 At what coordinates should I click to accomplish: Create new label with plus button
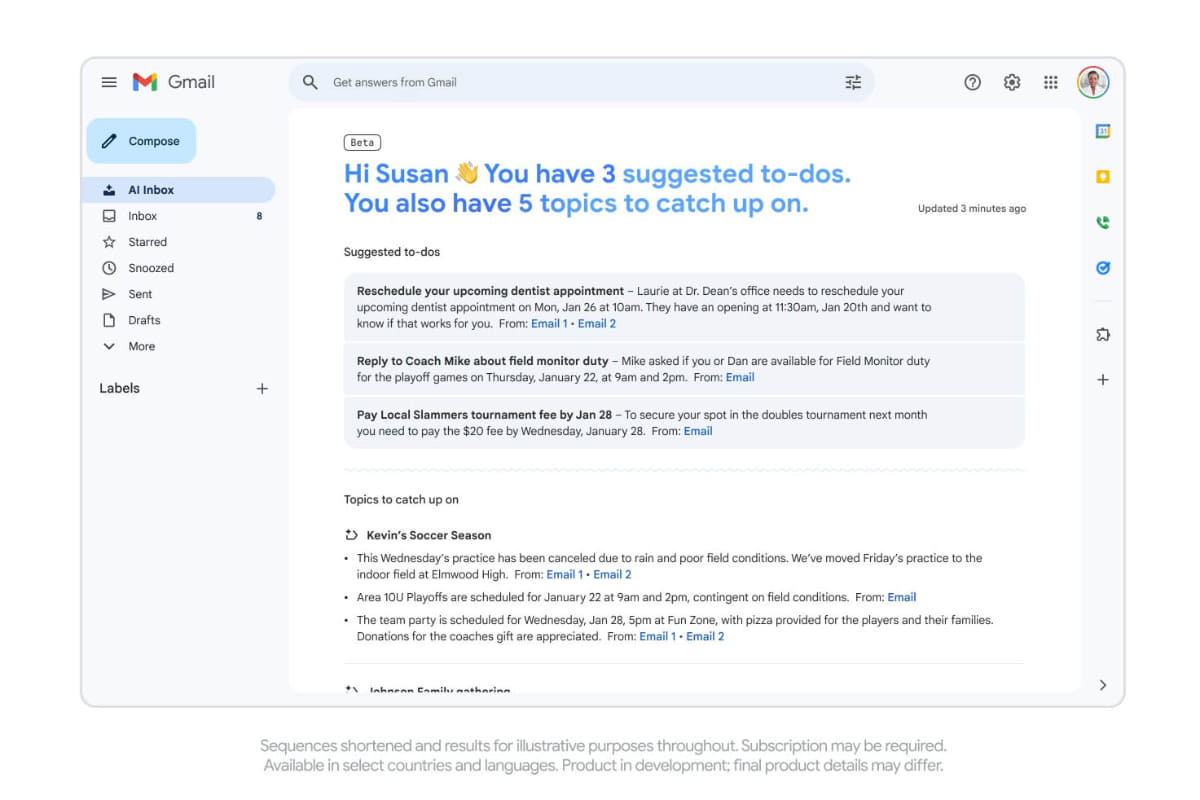[x=262, y=388]
